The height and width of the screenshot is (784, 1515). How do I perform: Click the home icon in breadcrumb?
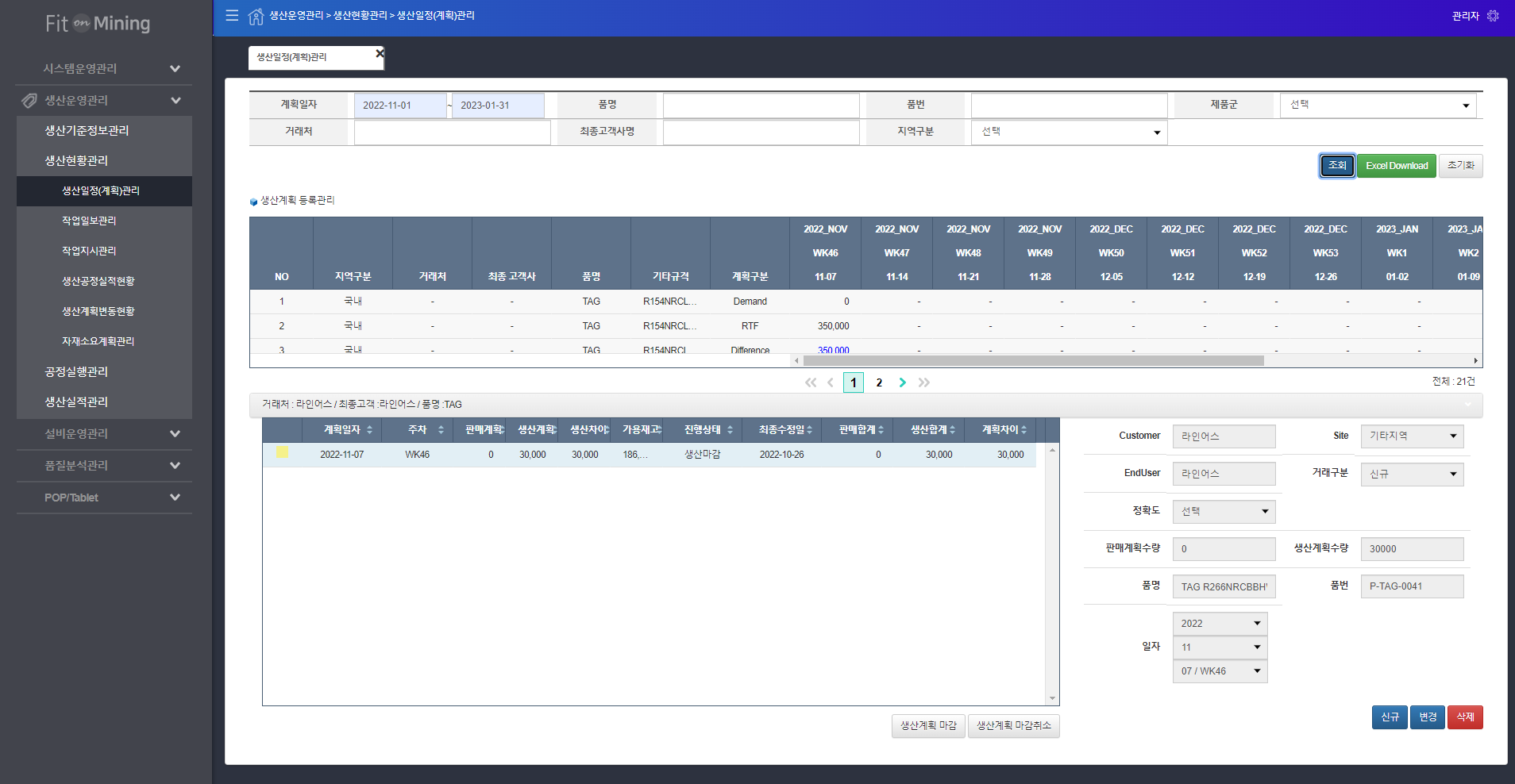click(256, 16)
